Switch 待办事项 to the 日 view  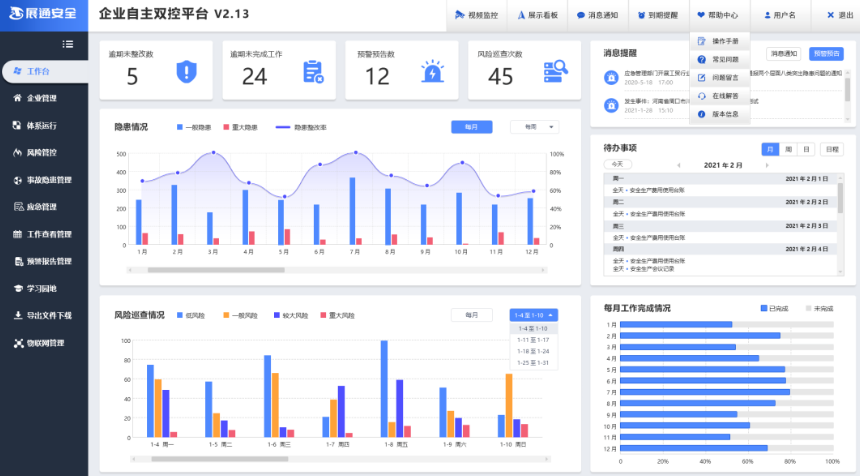[x=806, y=149]
